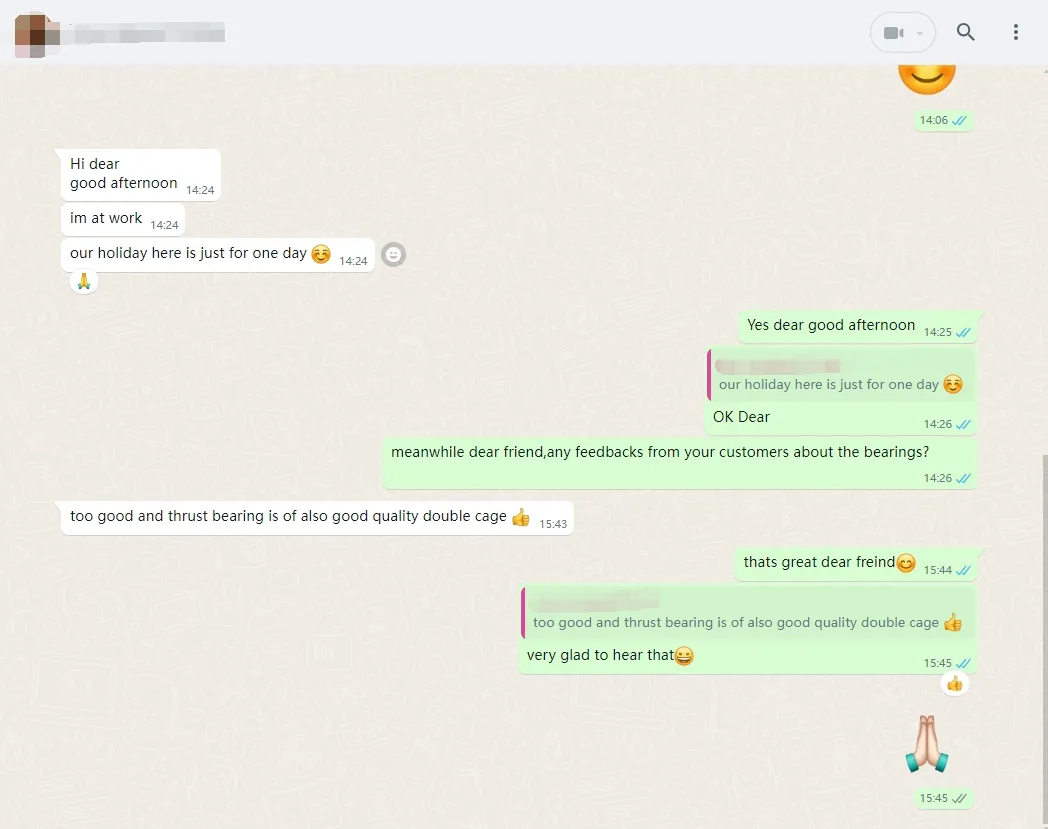Click the 'Yes dear good afternoon' sent message
This screenshot has height=829, width=1048.
tap(831, 325)
